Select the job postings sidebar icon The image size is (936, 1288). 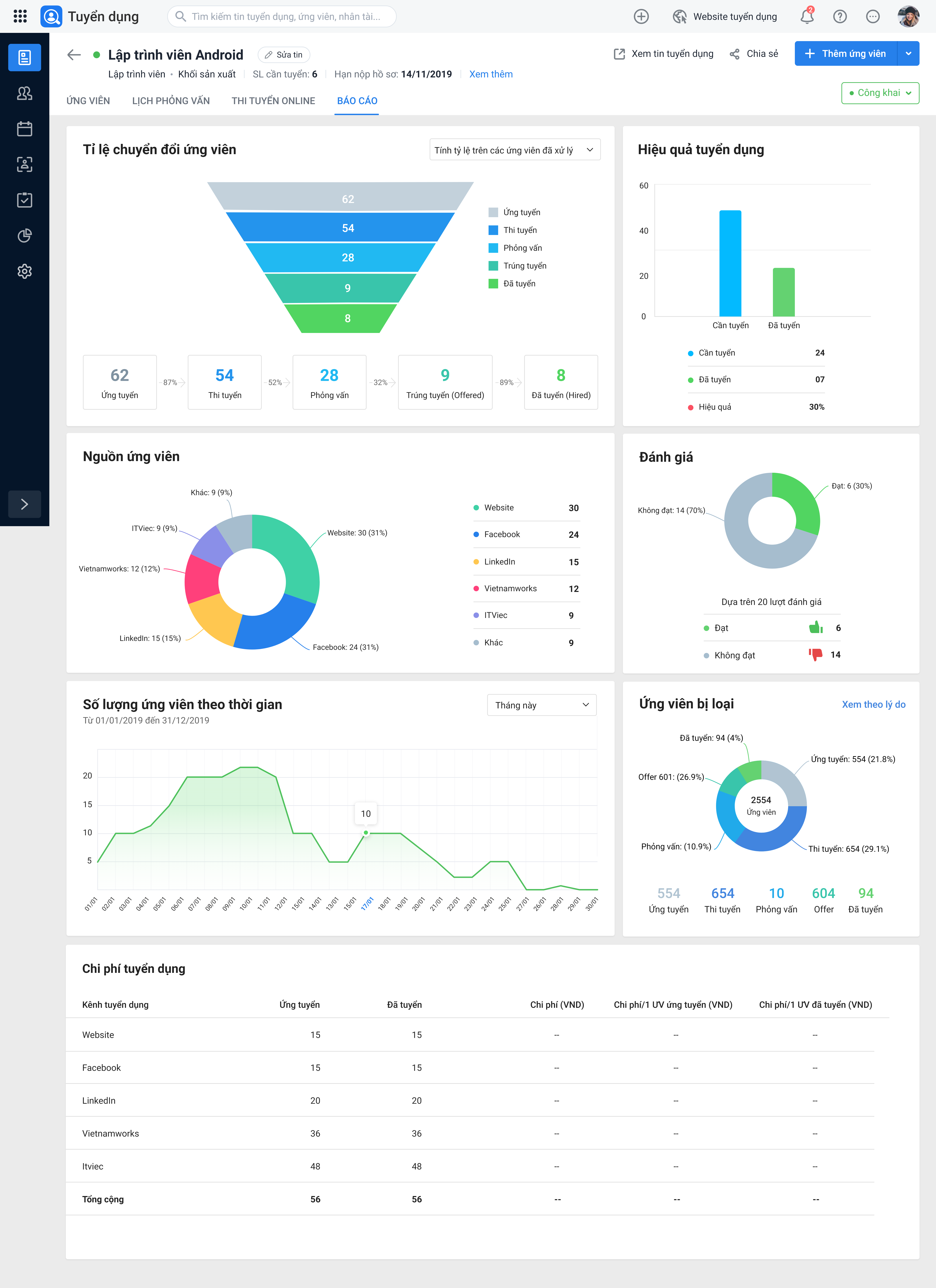[24, 57]
